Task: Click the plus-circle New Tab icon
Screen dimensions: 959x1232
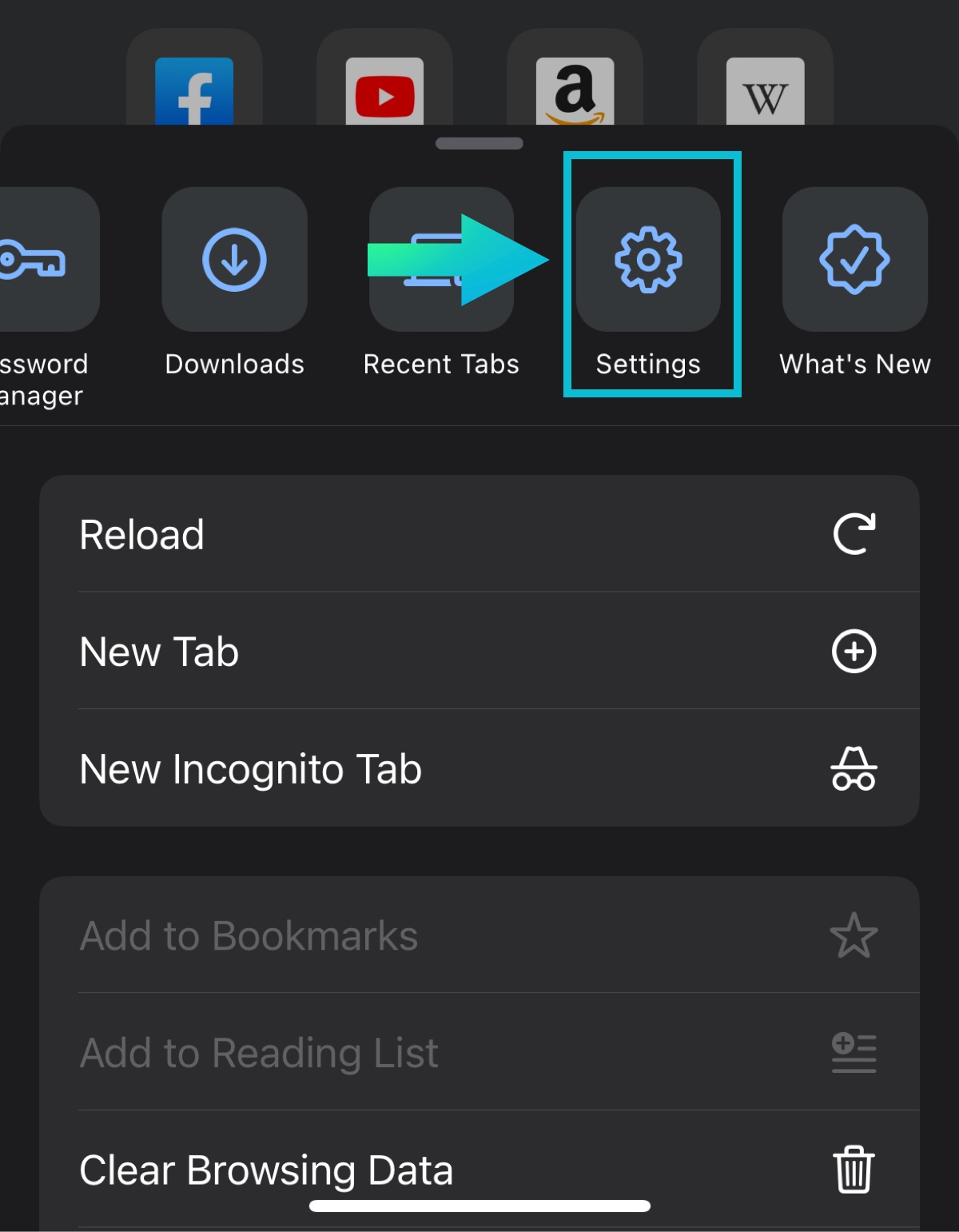Action: (x=854, y=652)
